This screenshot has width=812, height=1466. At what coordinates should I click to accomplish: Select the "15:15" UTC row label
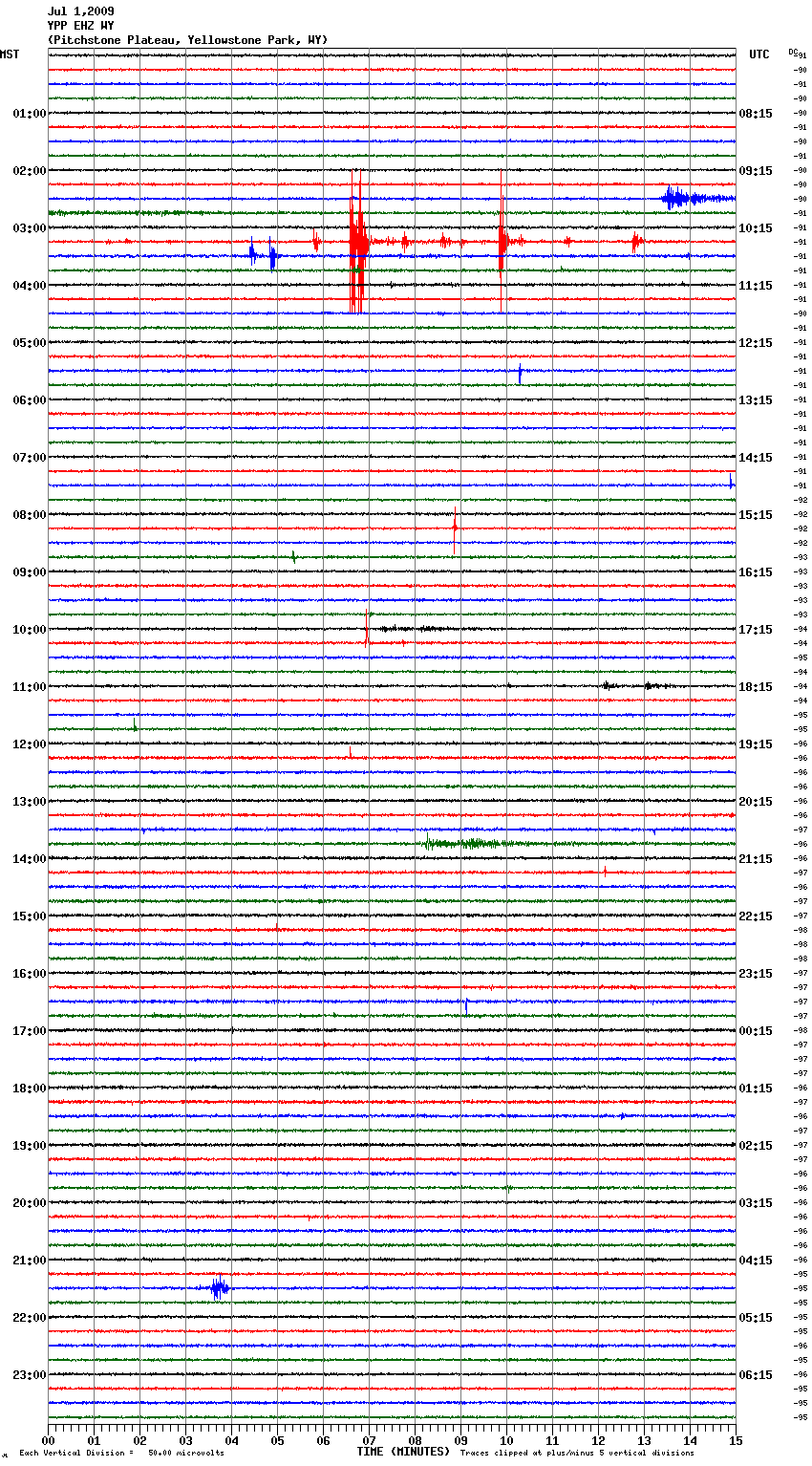point(756,514)
